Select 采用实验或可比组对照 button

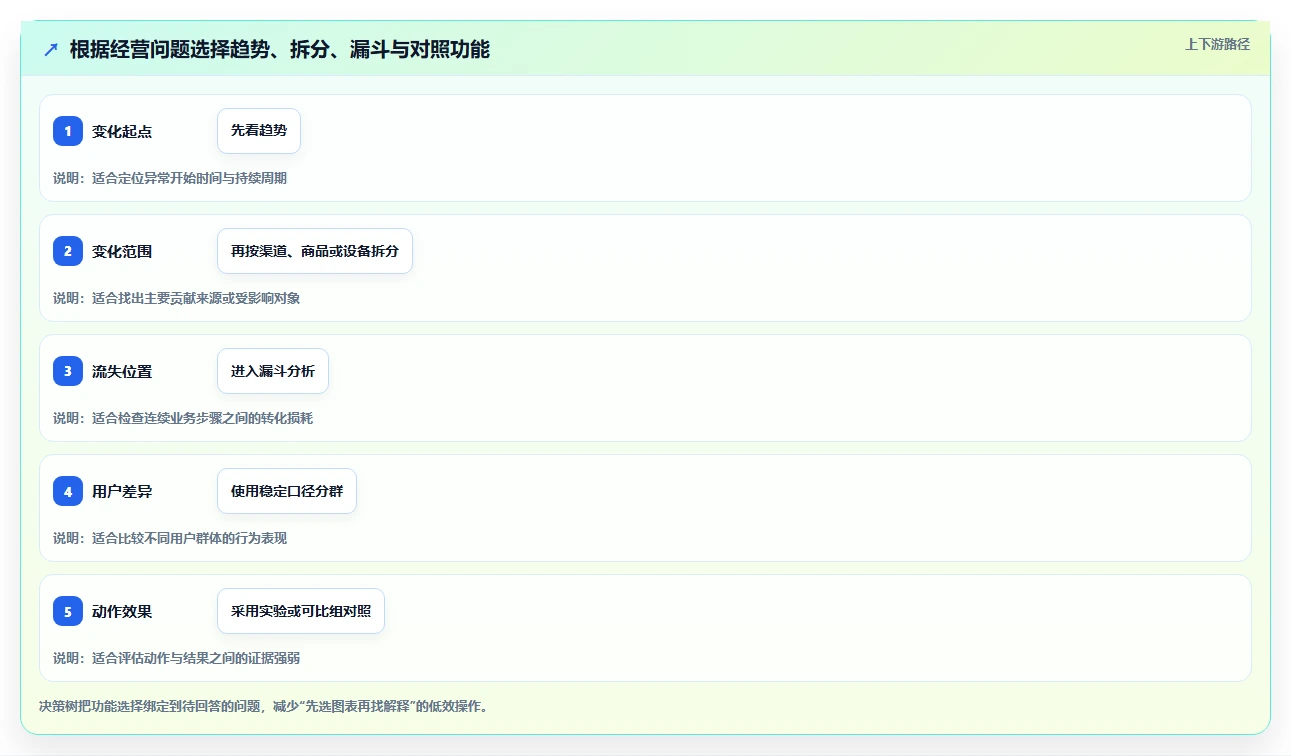pyautogui.click(x=301, y=611)
